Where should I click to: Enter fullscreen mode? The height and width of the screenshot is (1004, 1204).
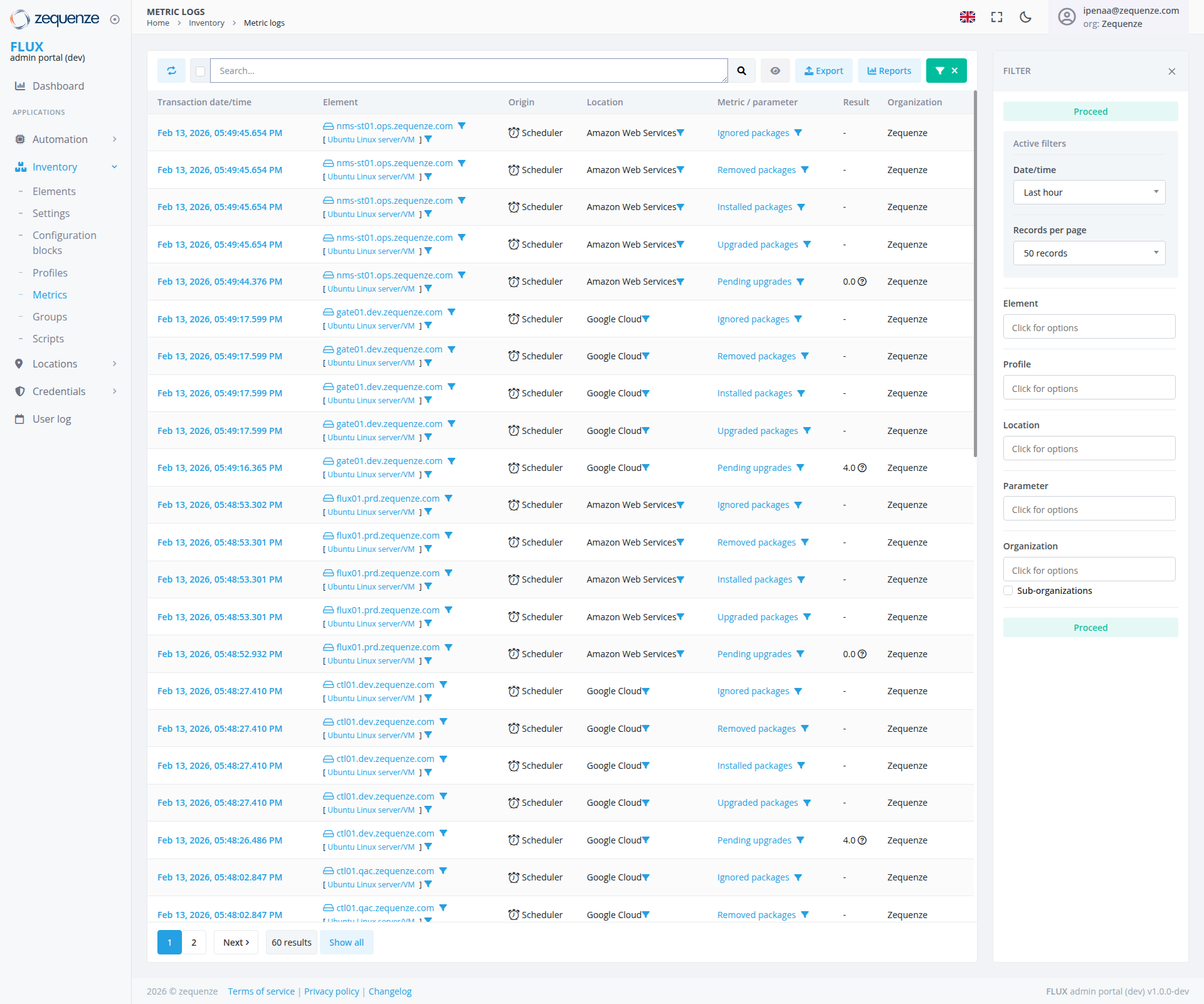(x=996, y=17)
